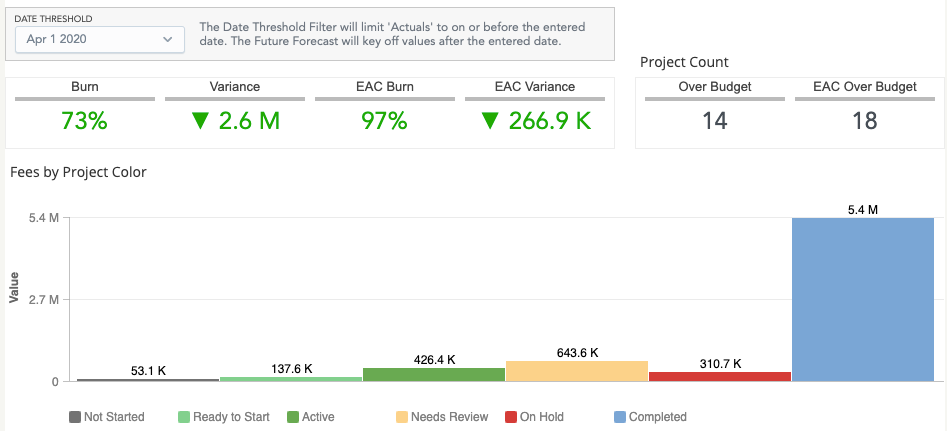Click the 5.4 M y-axis tick label

pyautogui.click(x=43, y=218)
